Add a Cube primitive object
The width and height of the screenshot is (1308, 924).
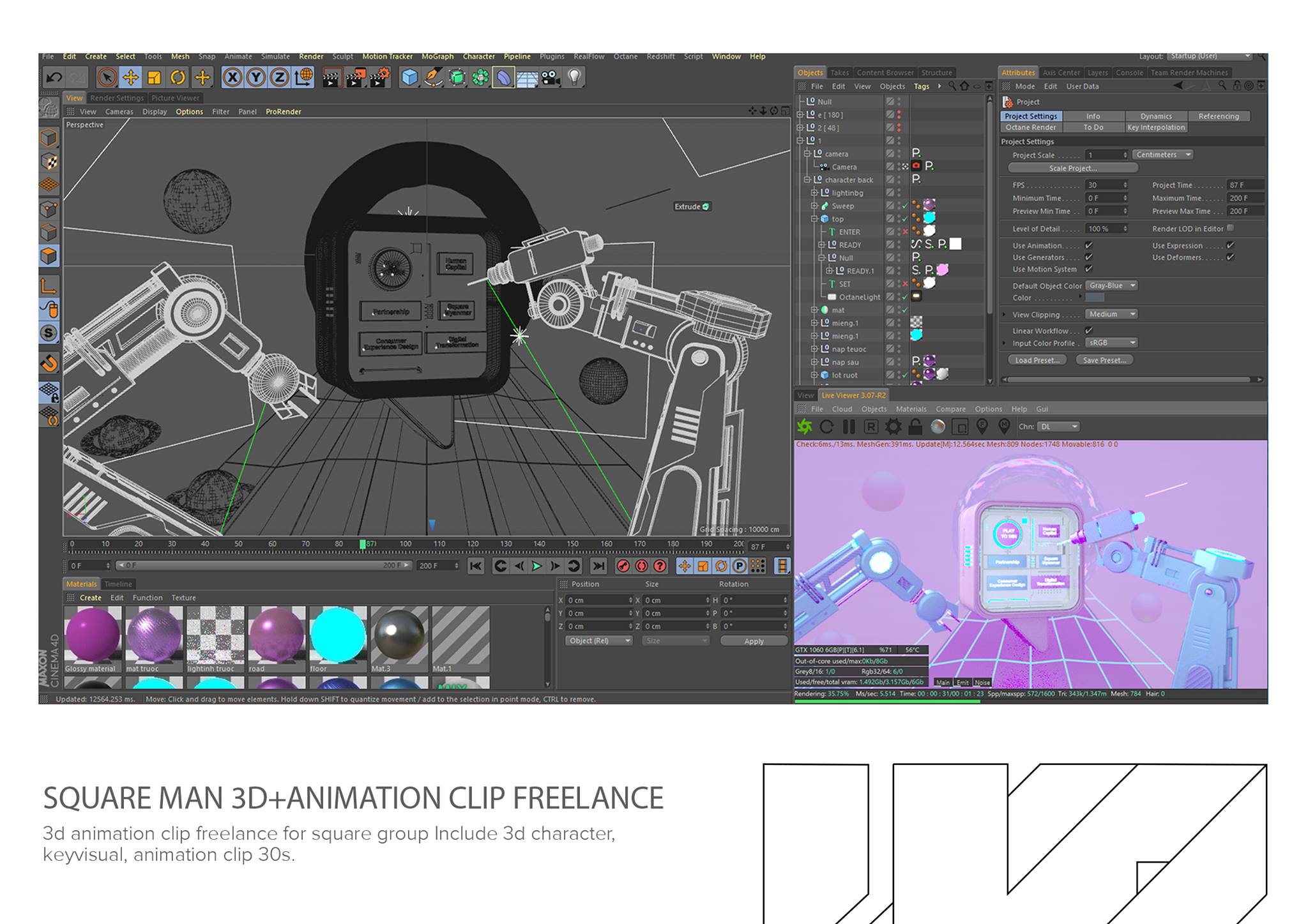tap(409, 78)
